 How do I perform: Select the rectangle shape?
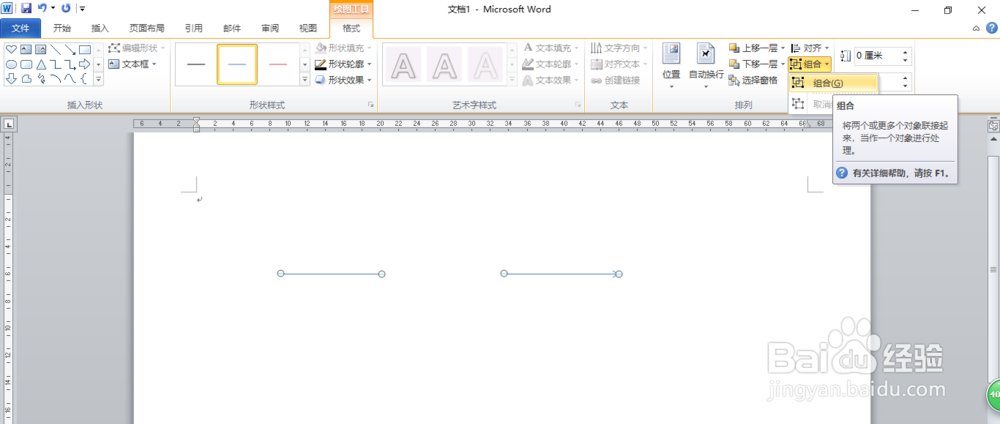(85, 49)
